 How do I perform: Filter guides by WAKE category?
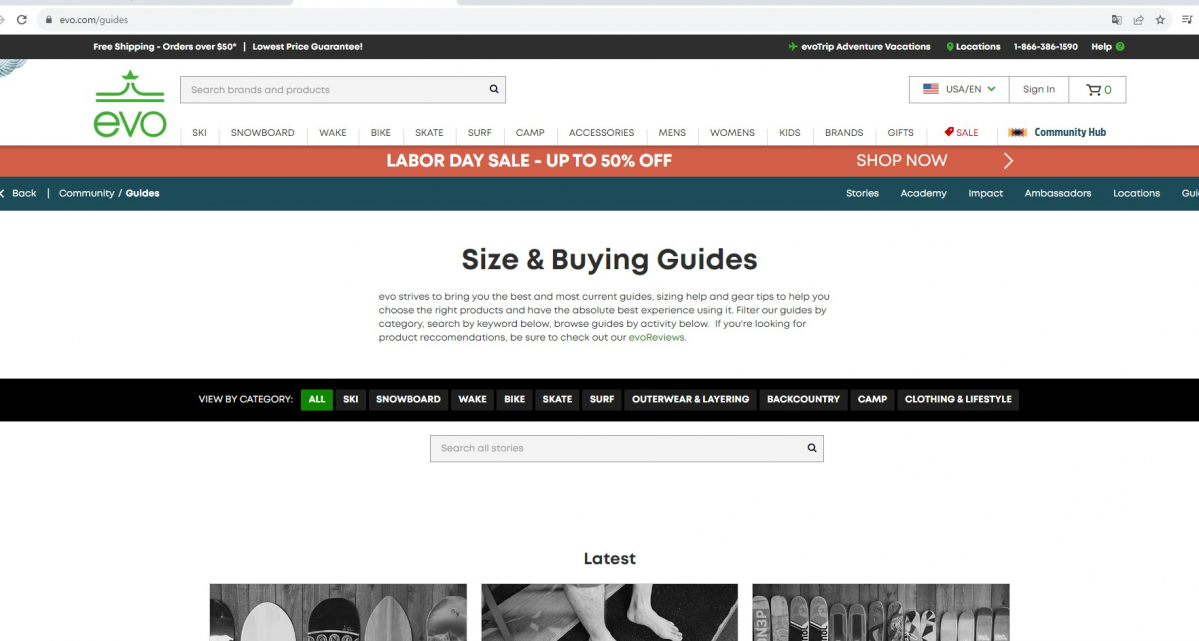click(473, 399)
